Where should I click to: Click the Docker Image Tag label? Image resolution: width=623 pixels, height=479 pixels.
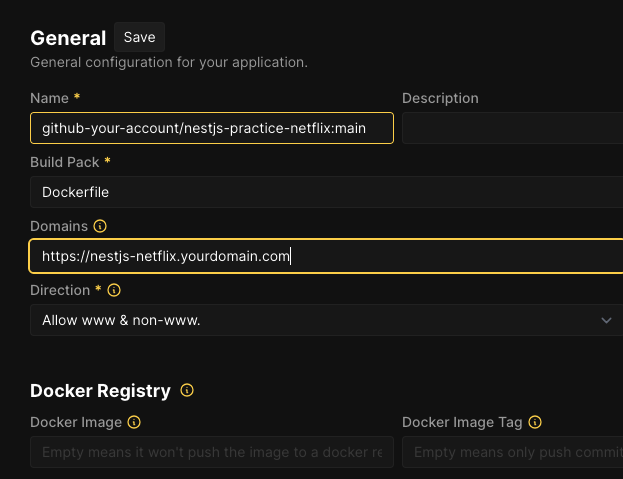click(x=462, y=422)
